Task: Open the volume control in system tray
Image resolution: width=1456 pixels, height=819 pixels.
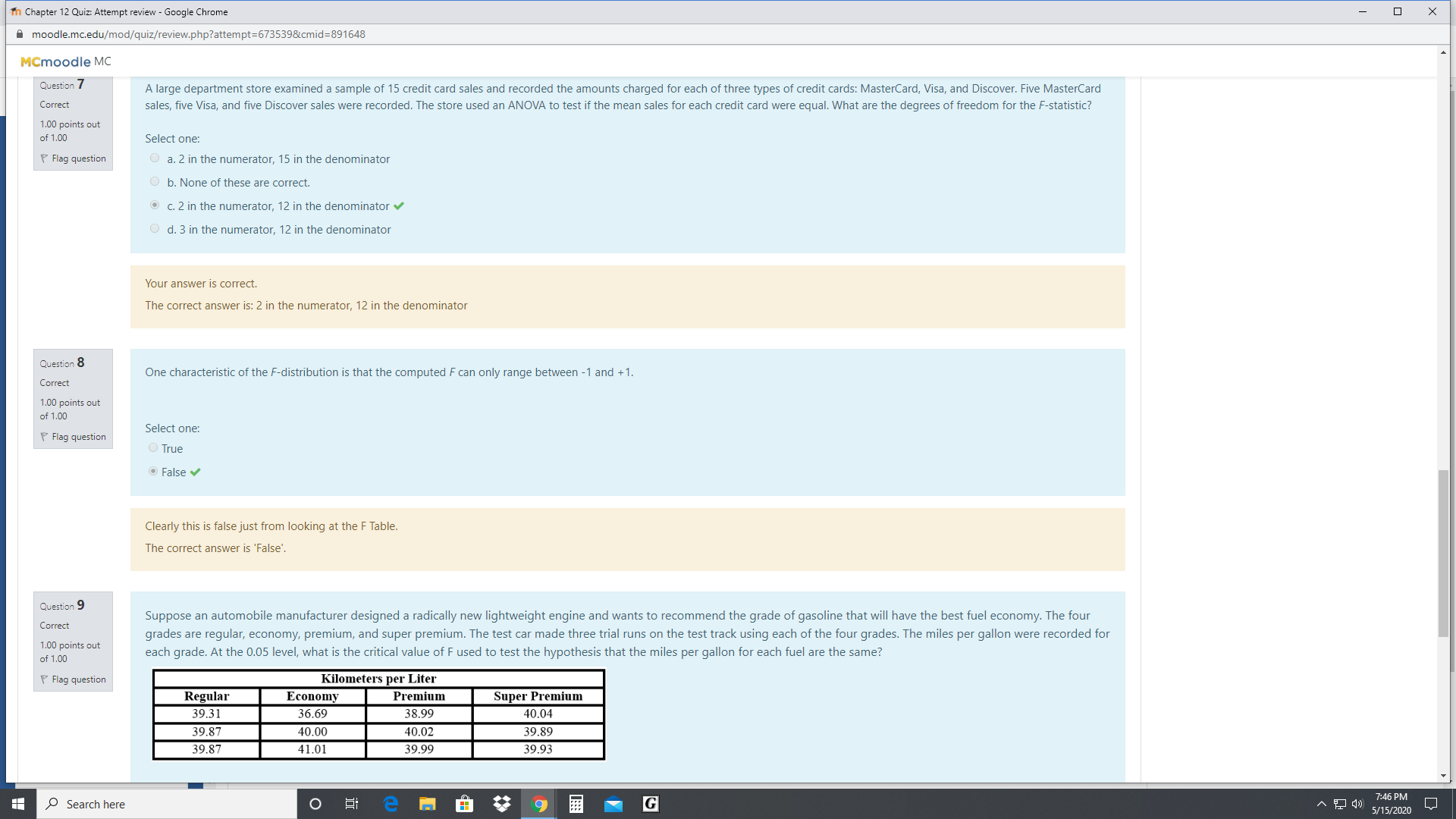Action: [x=1357, y=803]
